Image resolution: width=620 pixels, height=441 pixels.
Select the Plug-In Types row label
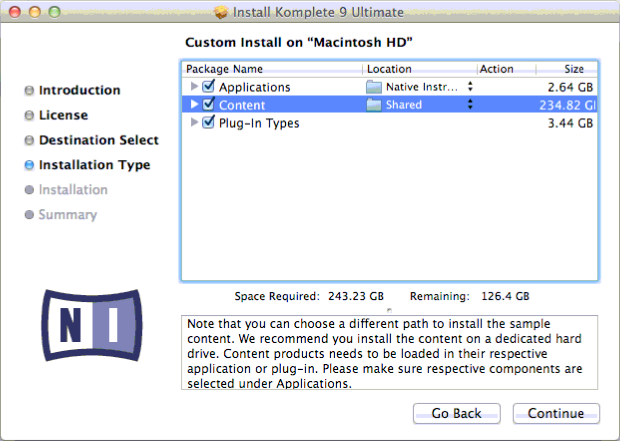pos(259,123)
